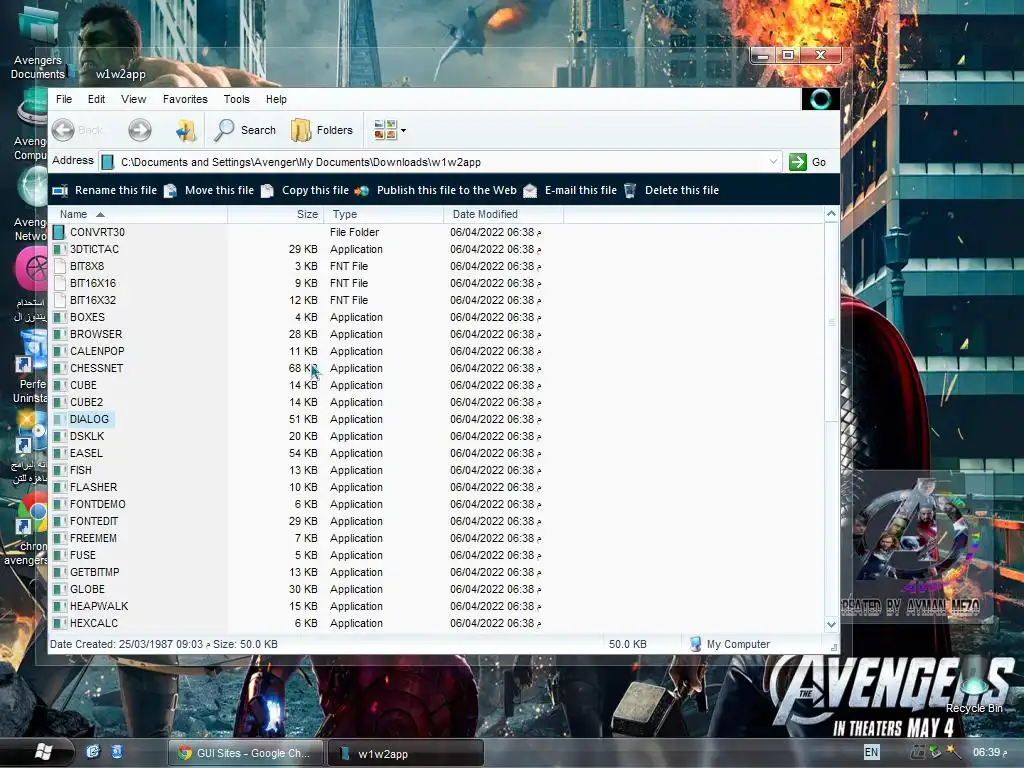The image size is (1024, 768).
Task: Select the HEXCALC application icon
Action: [x=59, y=622]
